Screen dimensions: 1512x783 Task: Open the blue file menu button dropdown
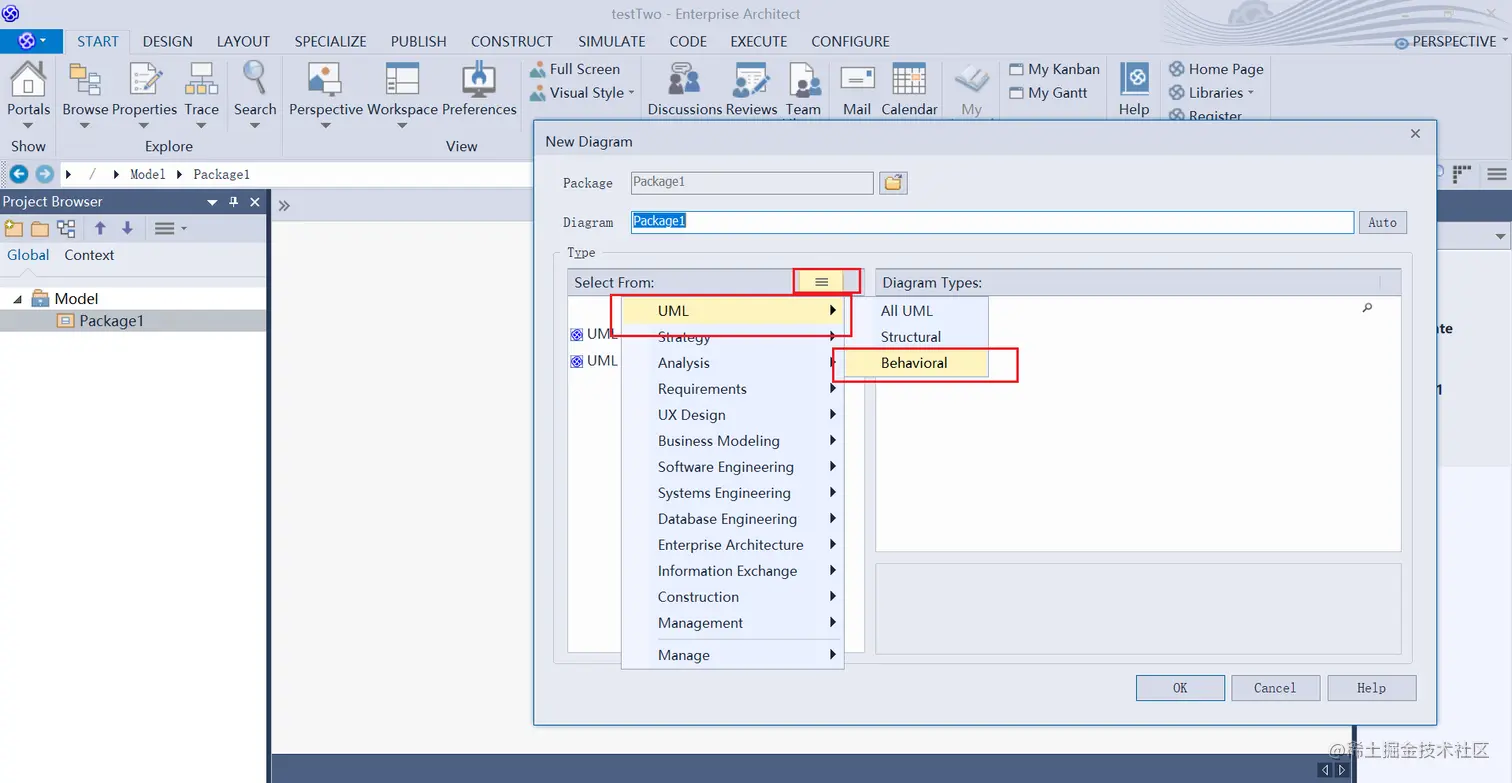pyautogui.click(x=32, y=41)
